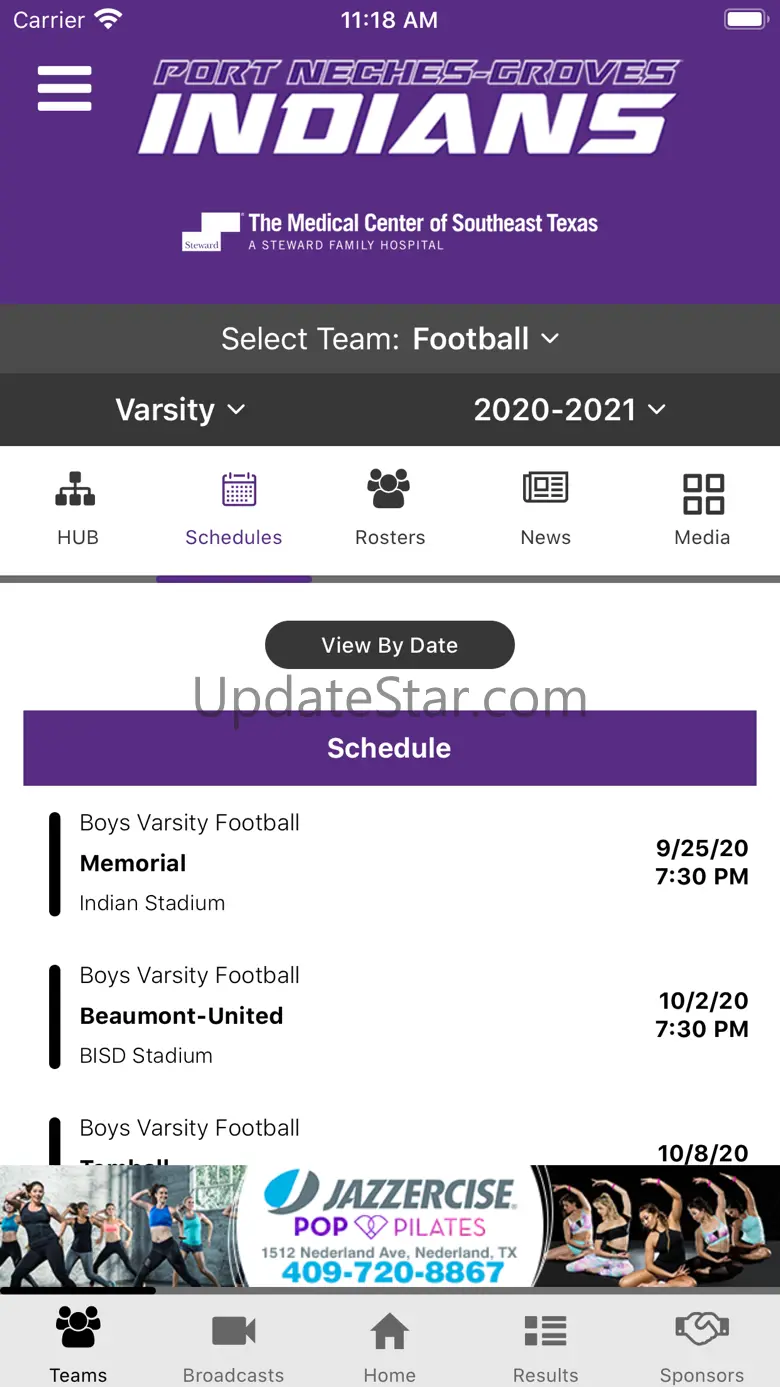The width and height of the screenshot is (780, 1387).
Task: Open the Media grid icon
Action: click(x=702, y=493)
